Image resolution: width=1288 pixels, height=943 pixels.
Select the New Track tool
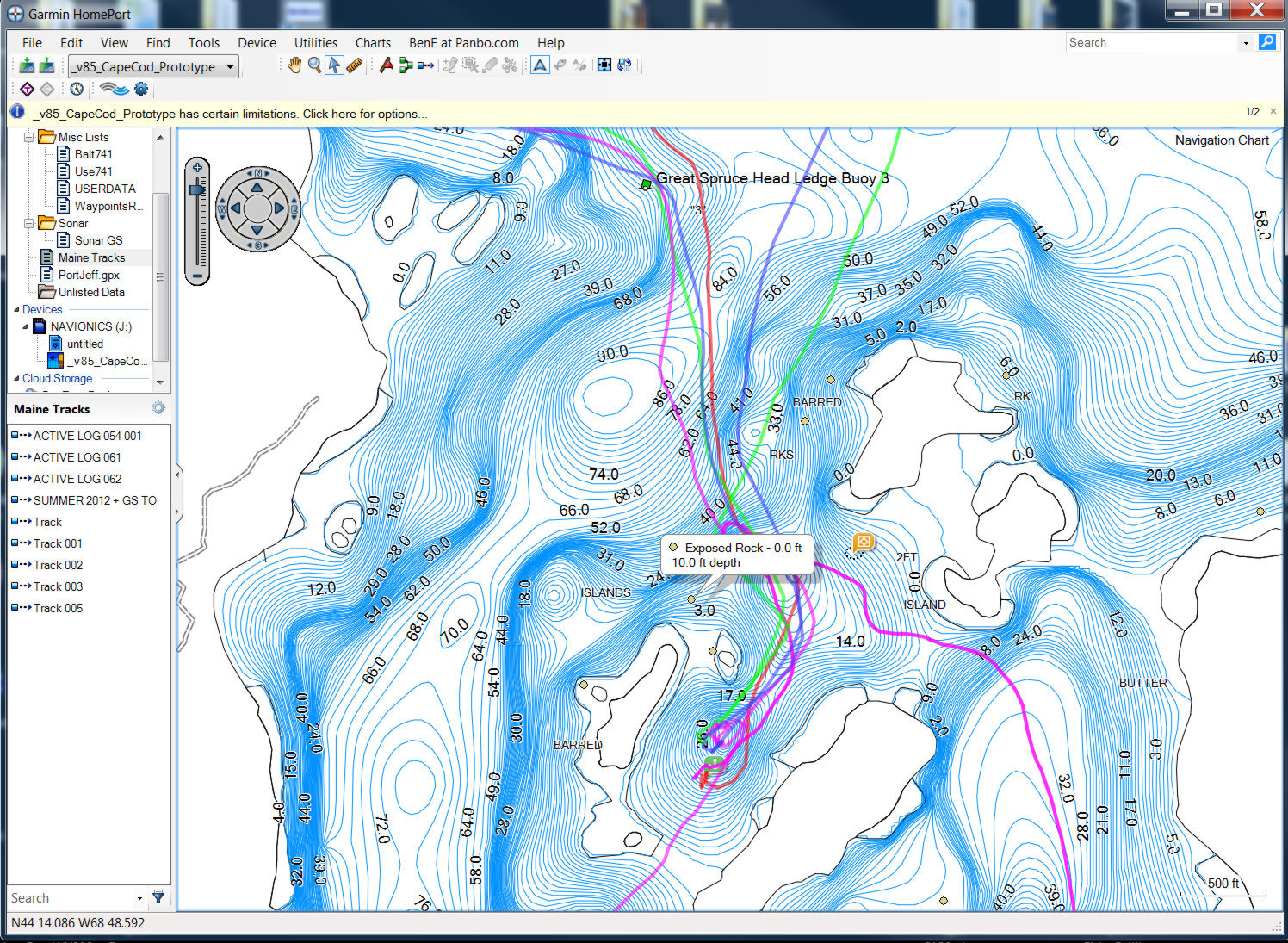pyautogui.click(x=425, y=65)
